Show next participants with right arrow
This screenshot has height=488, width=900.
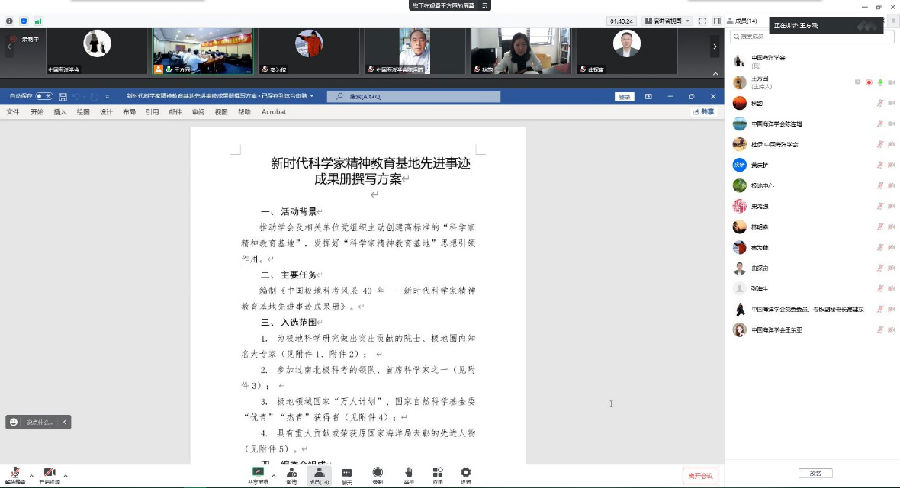coord(715,47)
